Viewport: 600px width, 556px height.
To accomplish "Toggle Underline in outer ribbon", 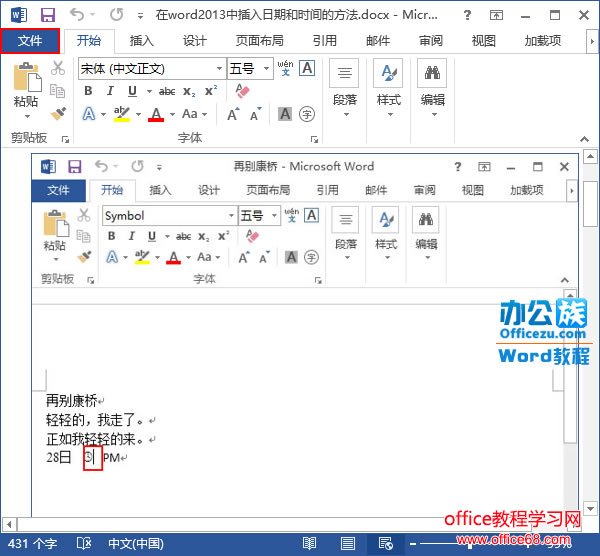I will [x=132, y=91].
